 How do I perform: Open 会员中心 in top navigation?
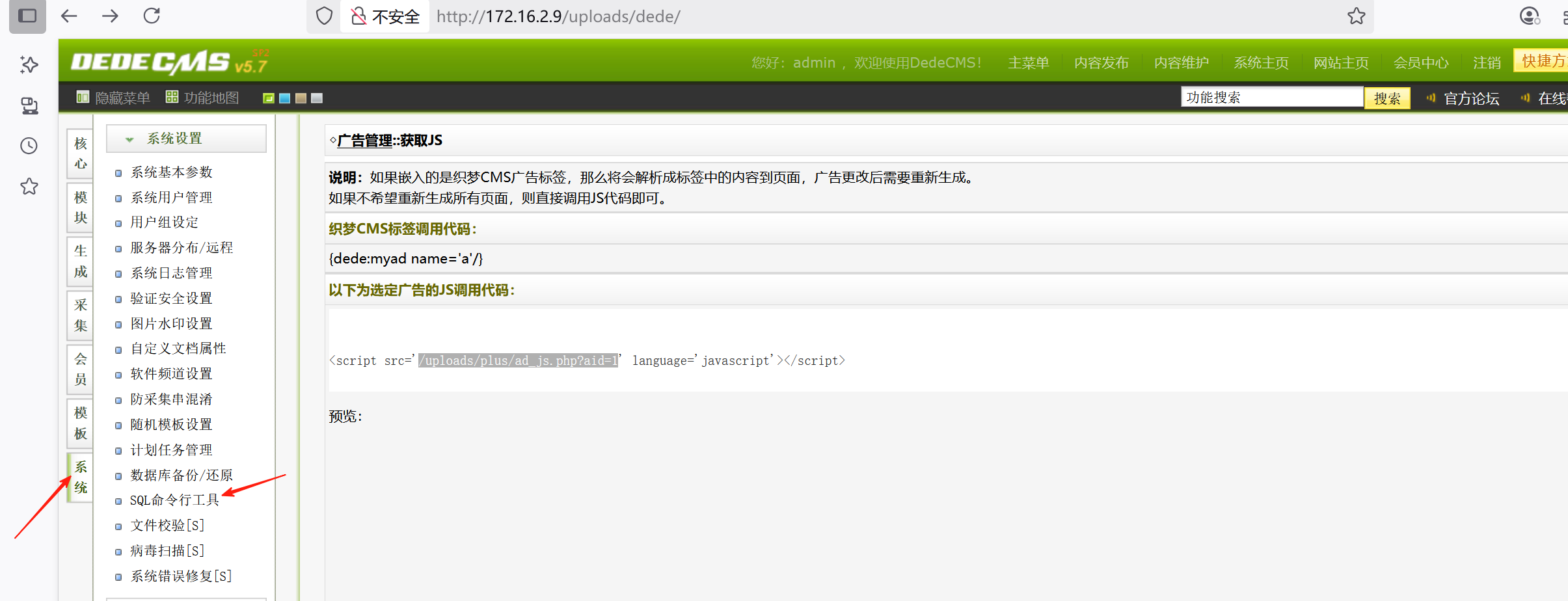coord(1422,63)
